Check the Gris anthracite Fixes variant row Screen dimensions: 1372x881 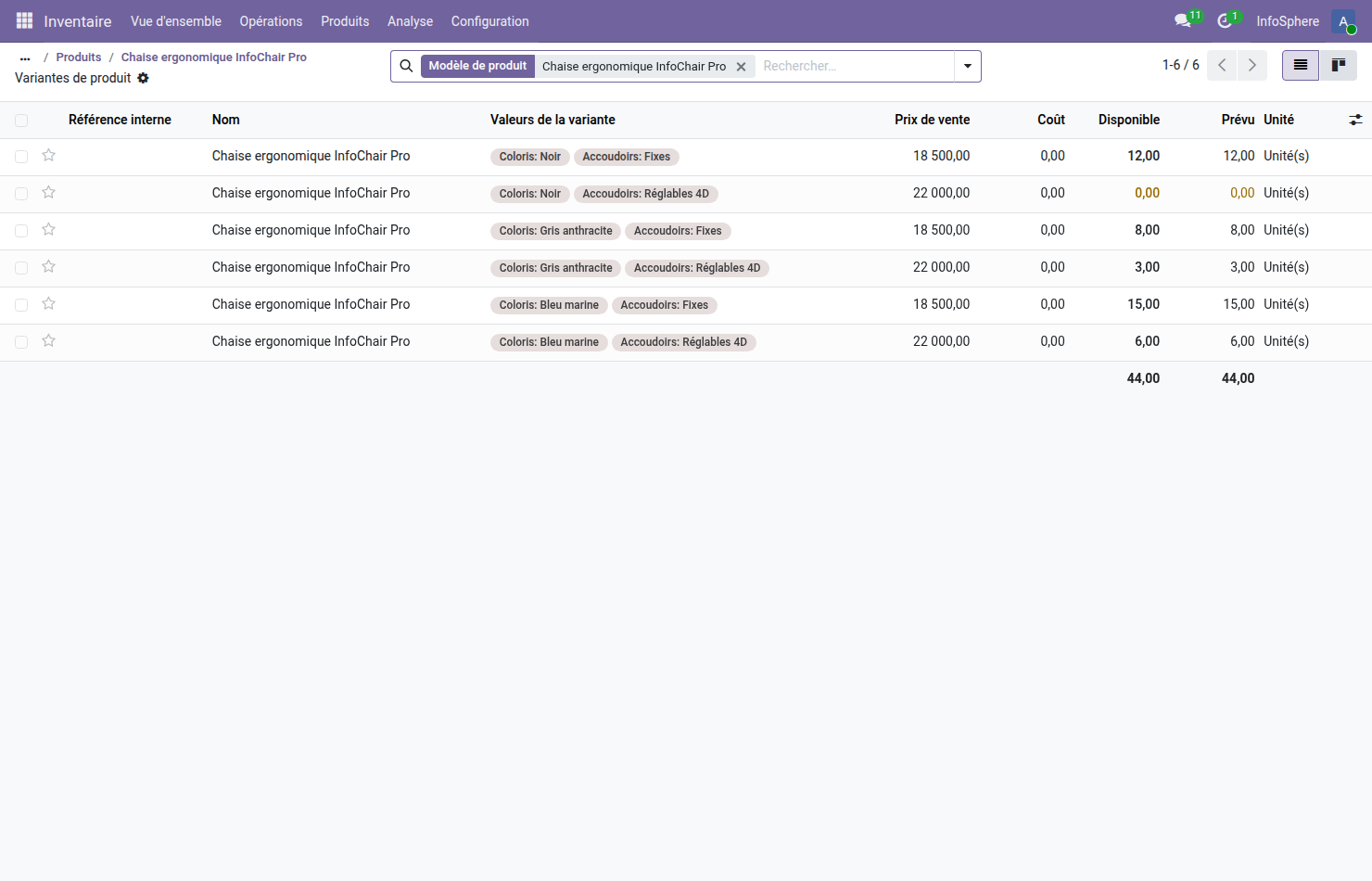coord(21,231)
